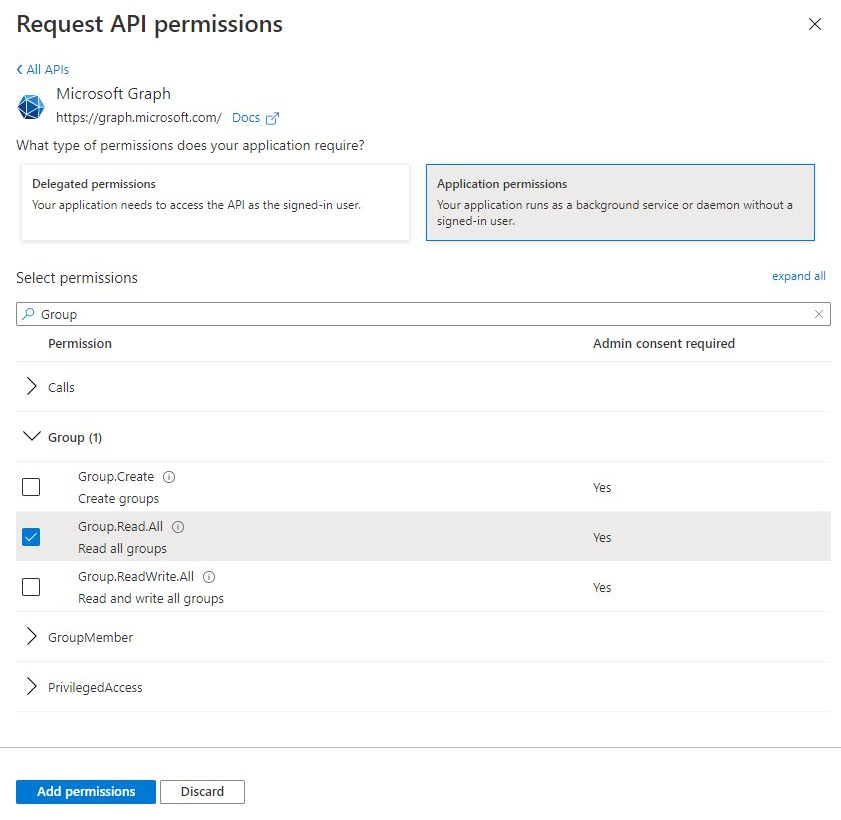Click the Add permissions button
Screen dimensions: 841x820
pyautogui.click(x=86, y=792)
